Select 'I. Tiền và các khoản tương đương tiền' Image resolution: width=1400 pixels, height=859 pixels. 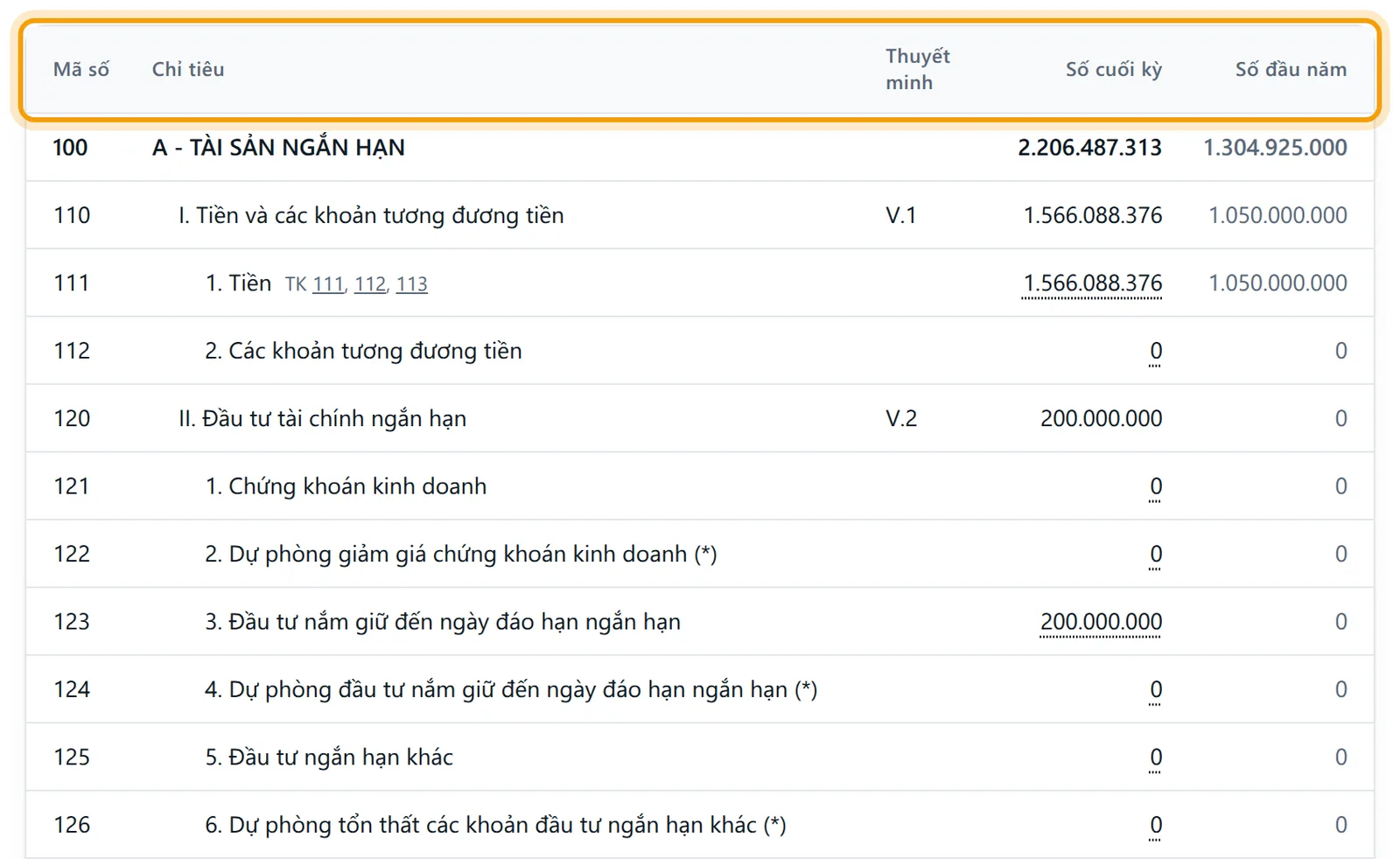tap(371, 216)
